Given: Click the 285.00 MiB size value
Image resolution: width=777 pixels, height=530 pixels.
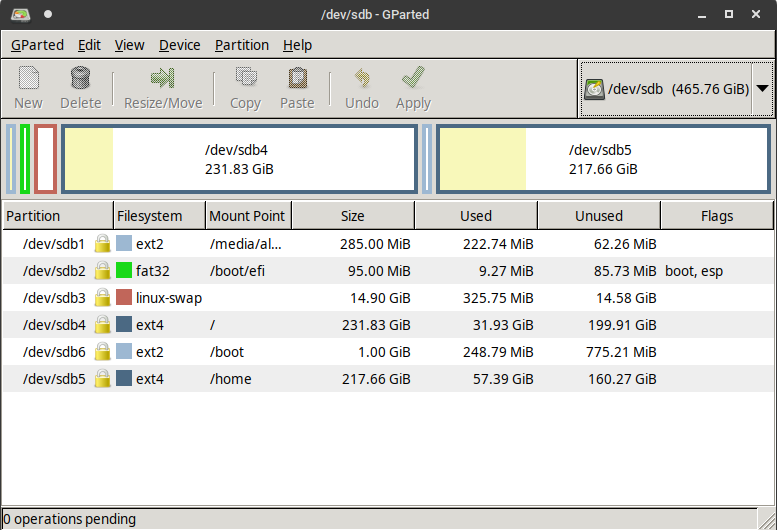Looking at the screenshot, I should (375, 244).
